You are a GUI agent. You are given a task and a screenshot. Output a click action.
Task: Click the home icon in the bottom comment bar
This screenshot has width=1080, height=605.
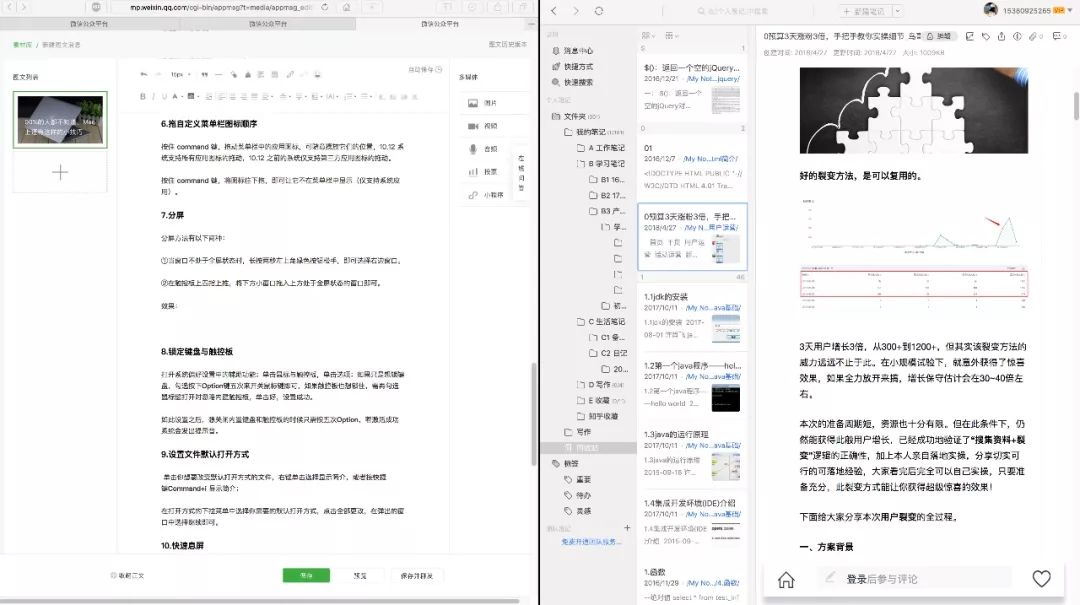pyautogui.click(x=787, y=579)
